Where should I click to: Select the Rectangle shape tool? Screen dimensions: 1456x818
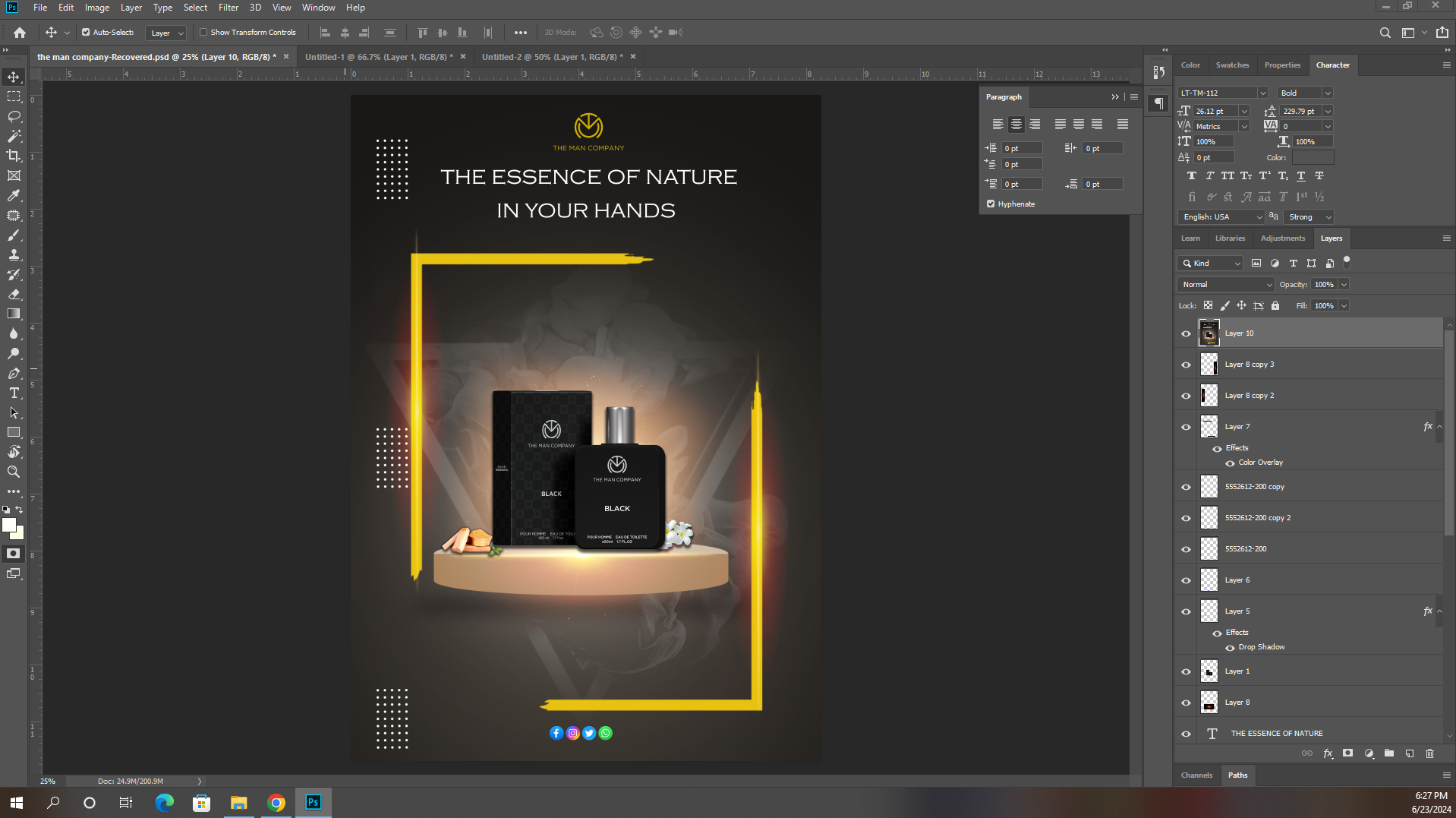click(x=14, y=432)
